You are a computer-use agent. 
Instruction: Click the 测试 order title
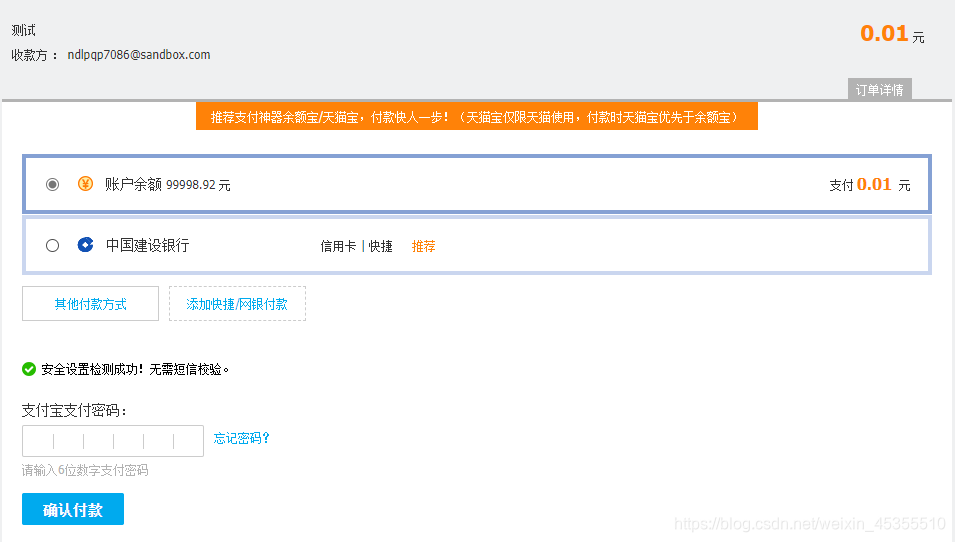(x=24, y=30)
